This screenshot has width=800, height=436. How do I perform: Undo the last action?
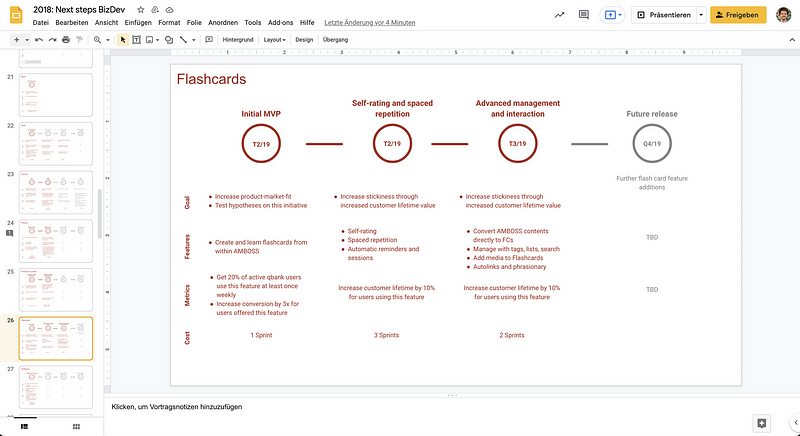39,40
